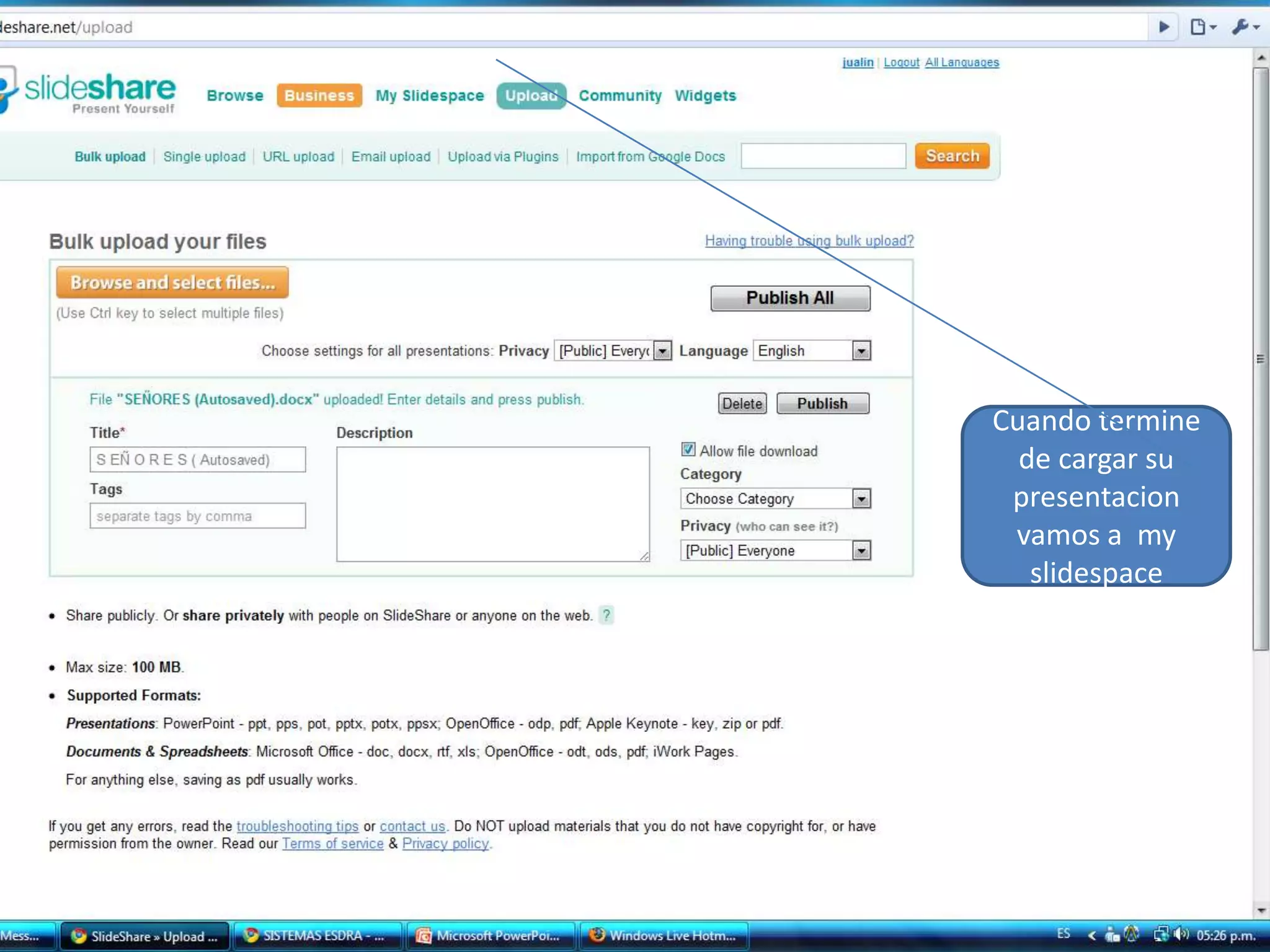
Task: Delete the uploaded SEÑORES file
Action: (742, 404)
